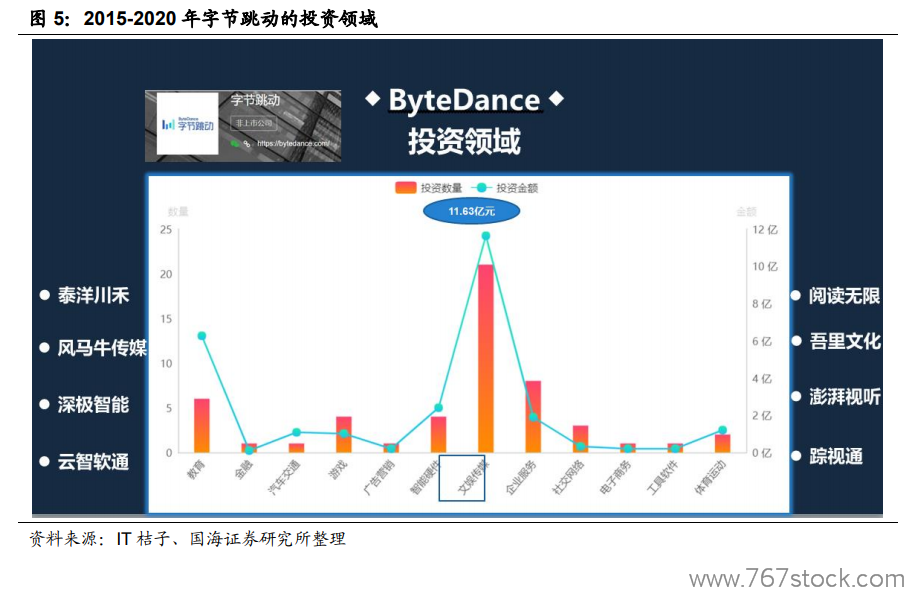Viewport: 914px width, 597px height.
Task: Select 吾里文化 in the right company list
Action: click(844, 341)
